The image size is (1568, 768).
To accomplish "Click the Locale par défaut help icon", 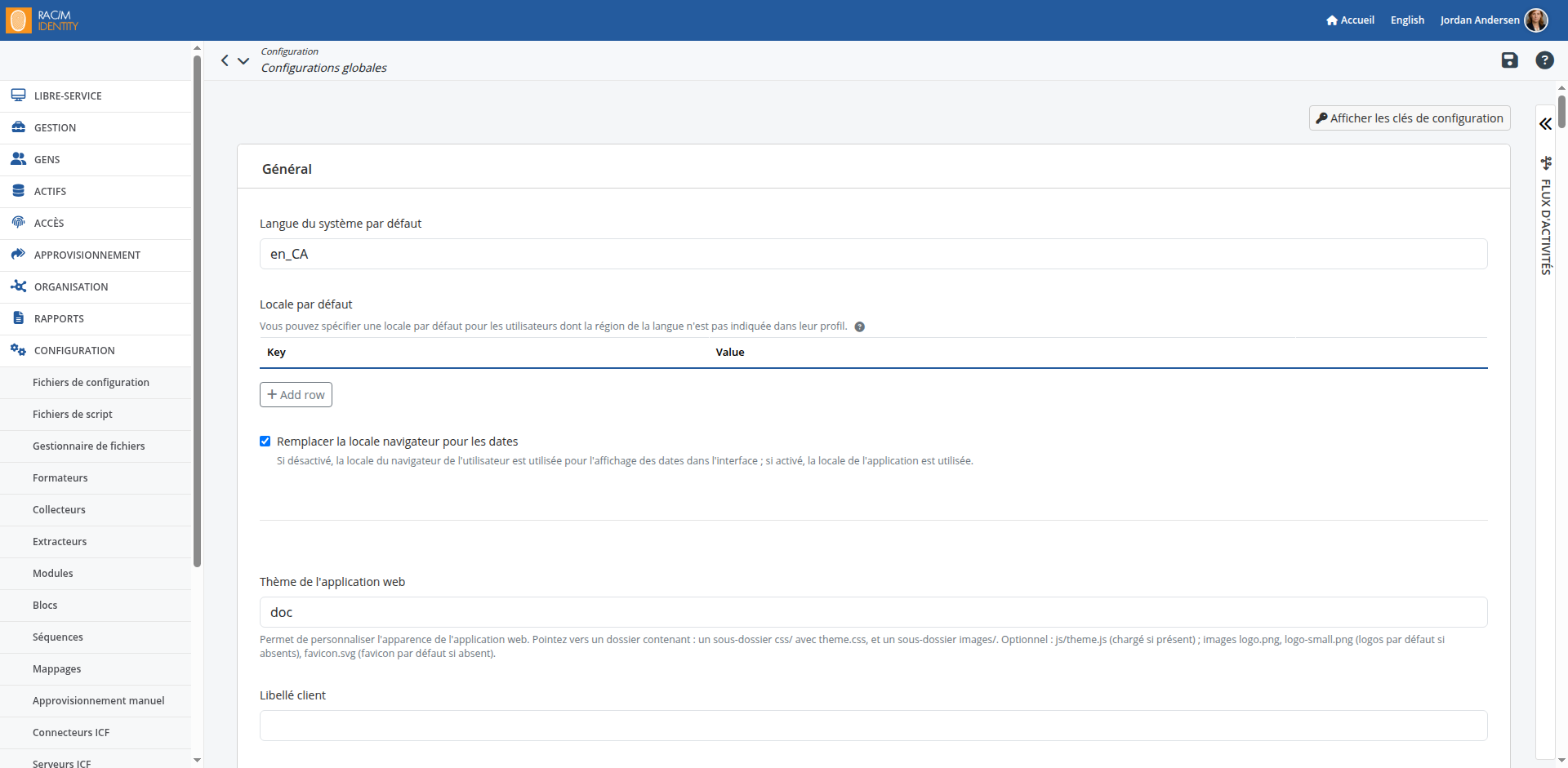I will pos(859,326).
